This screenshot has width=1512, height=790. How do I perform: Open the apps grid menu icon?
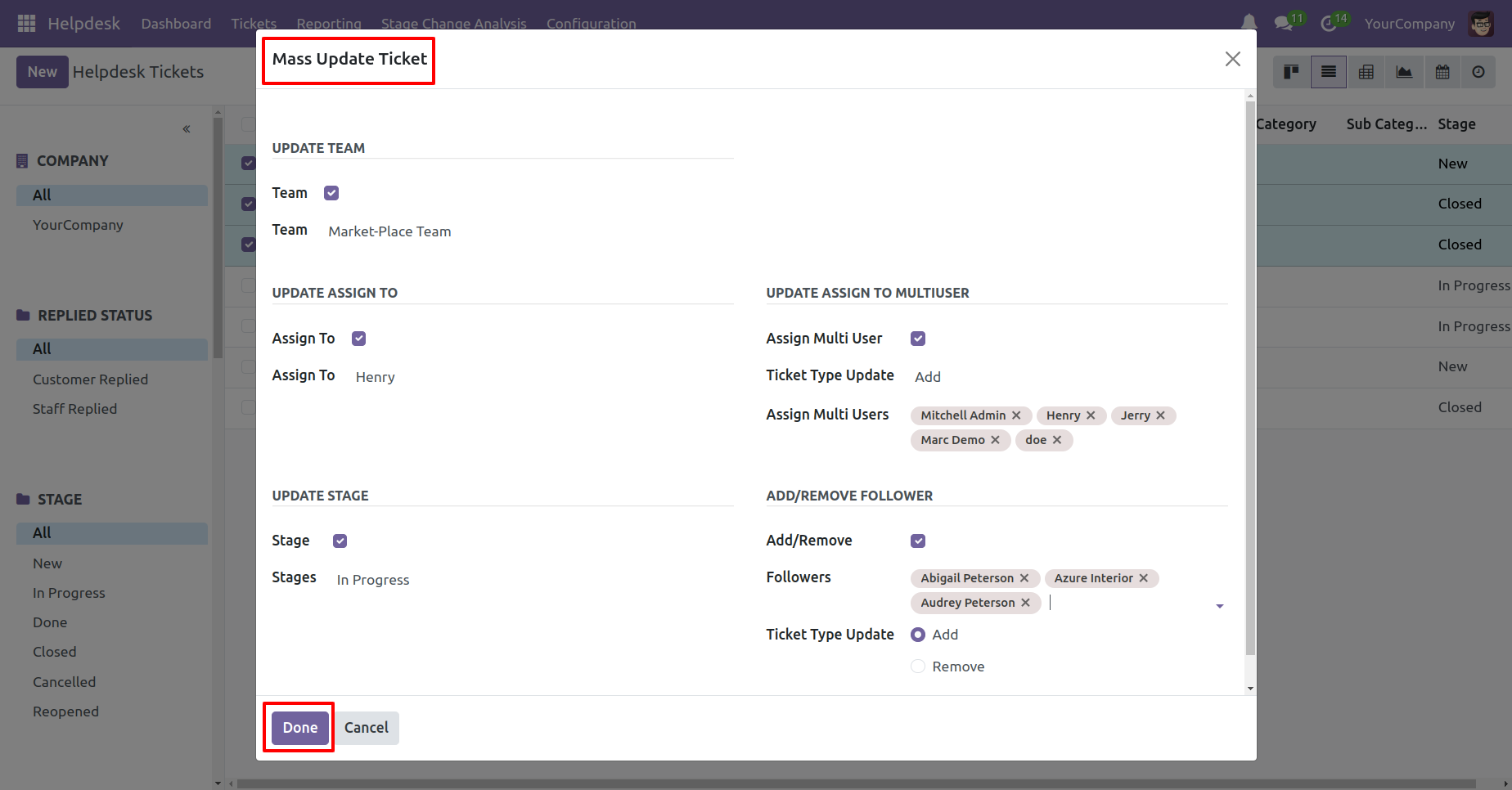coord(26,23)
